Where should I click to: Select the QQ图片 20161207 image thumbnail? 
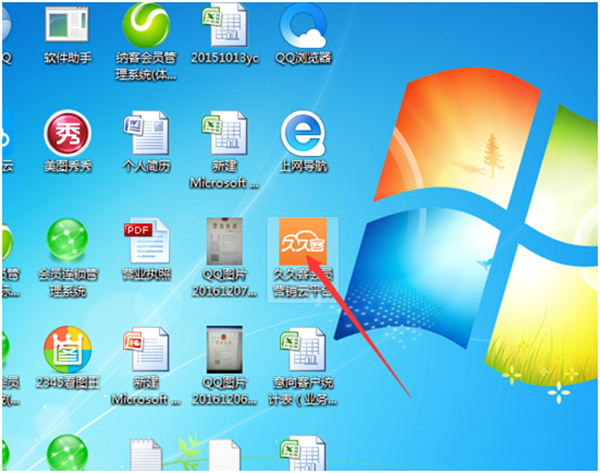225,243
